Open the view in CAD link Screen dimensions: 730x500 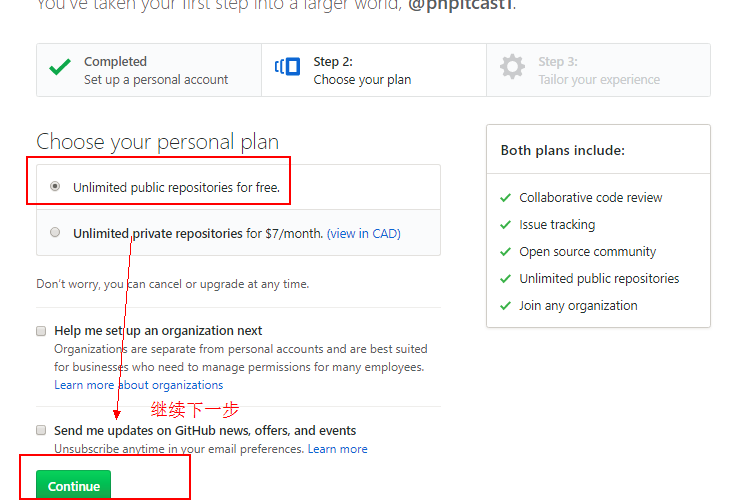point(363,234)
